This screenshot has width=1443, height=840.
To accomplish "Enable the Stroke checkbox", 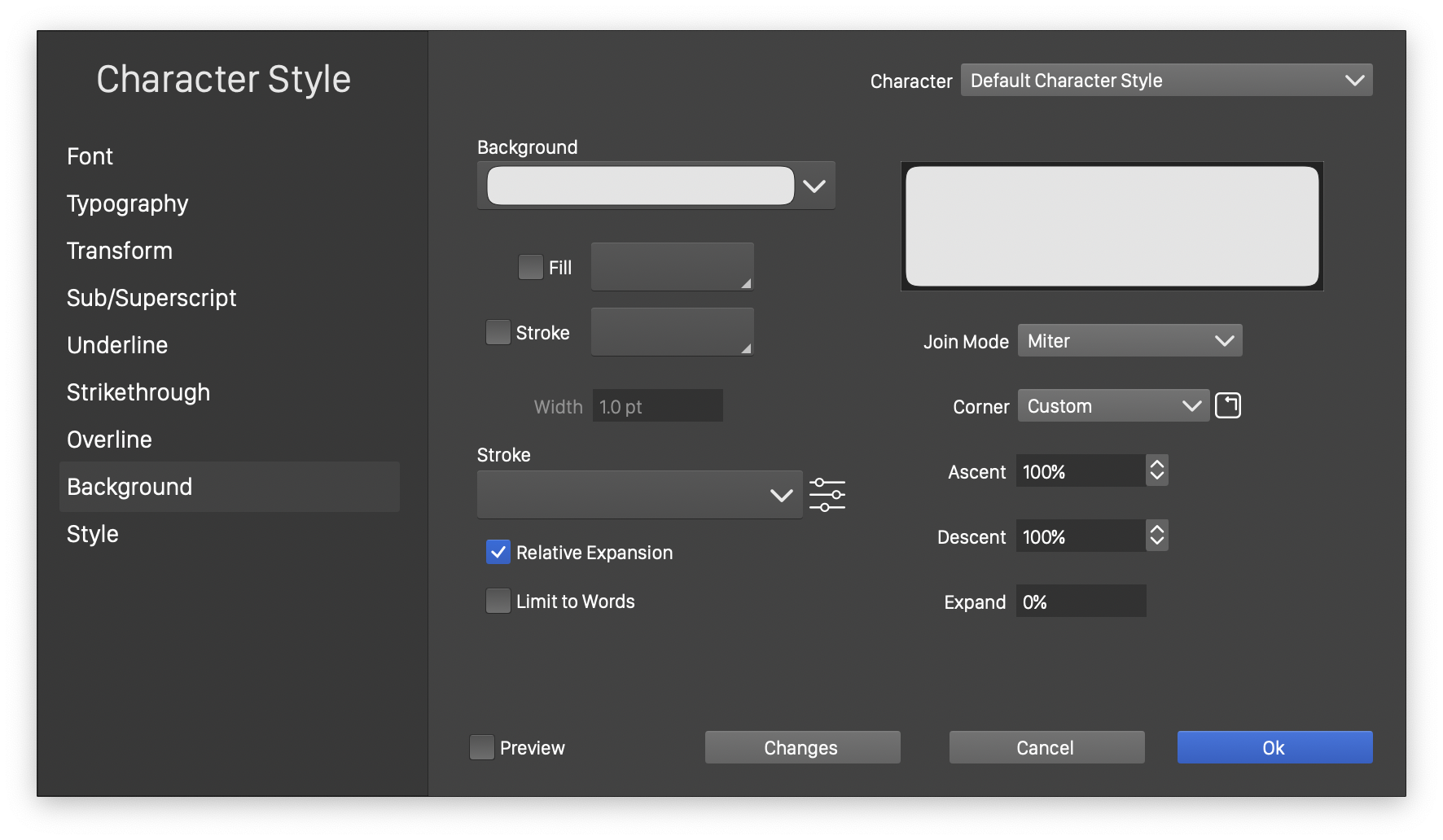I will click(x=498, y=332).
